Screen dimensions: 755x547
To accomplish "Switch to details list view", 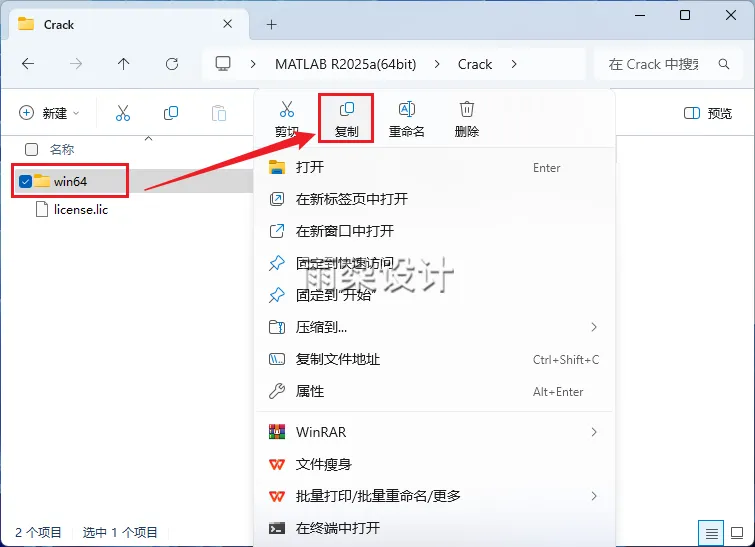I will pyautogui.click(x=711, y=533).
